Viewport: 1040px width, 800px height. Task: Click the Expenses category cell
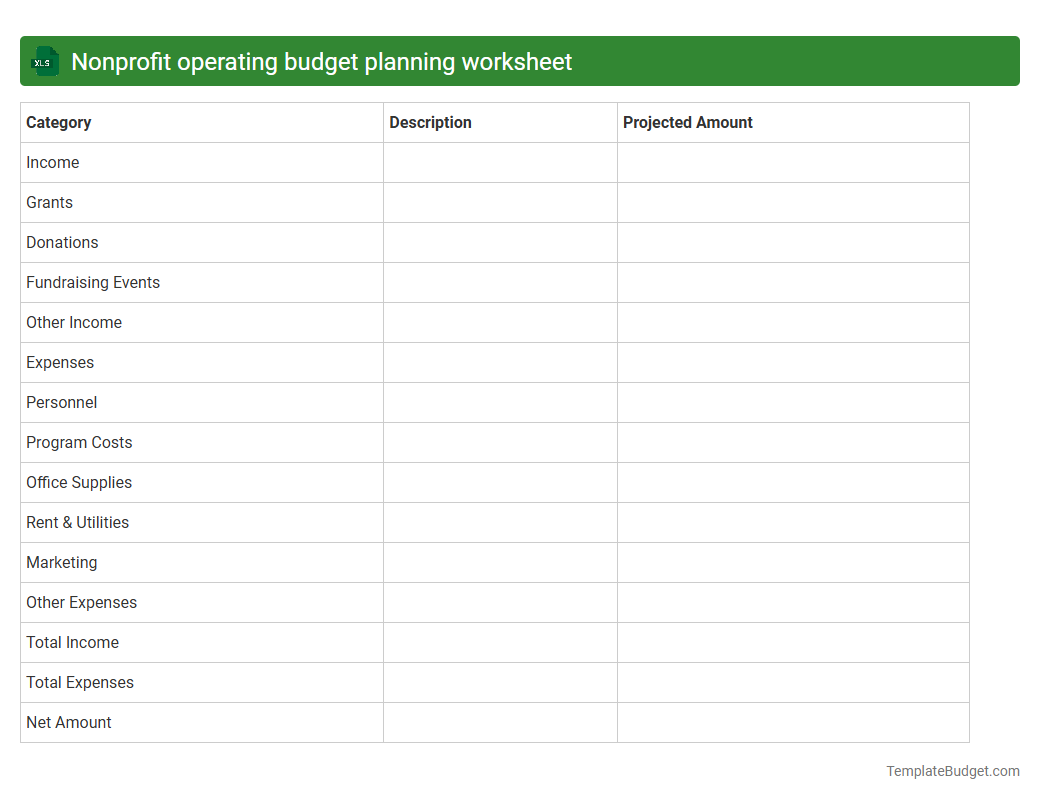[60, 362]
